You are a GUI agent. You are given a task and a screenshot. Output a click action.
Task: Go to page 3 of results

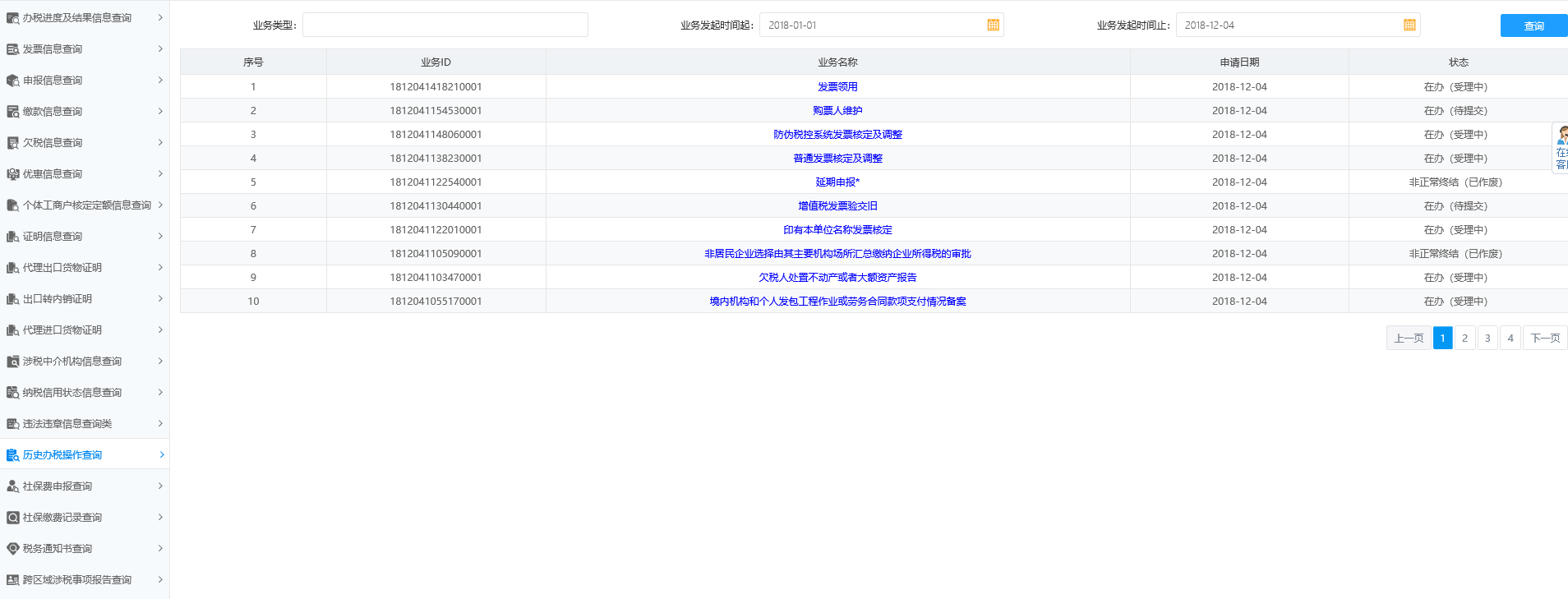[1487, 339]
